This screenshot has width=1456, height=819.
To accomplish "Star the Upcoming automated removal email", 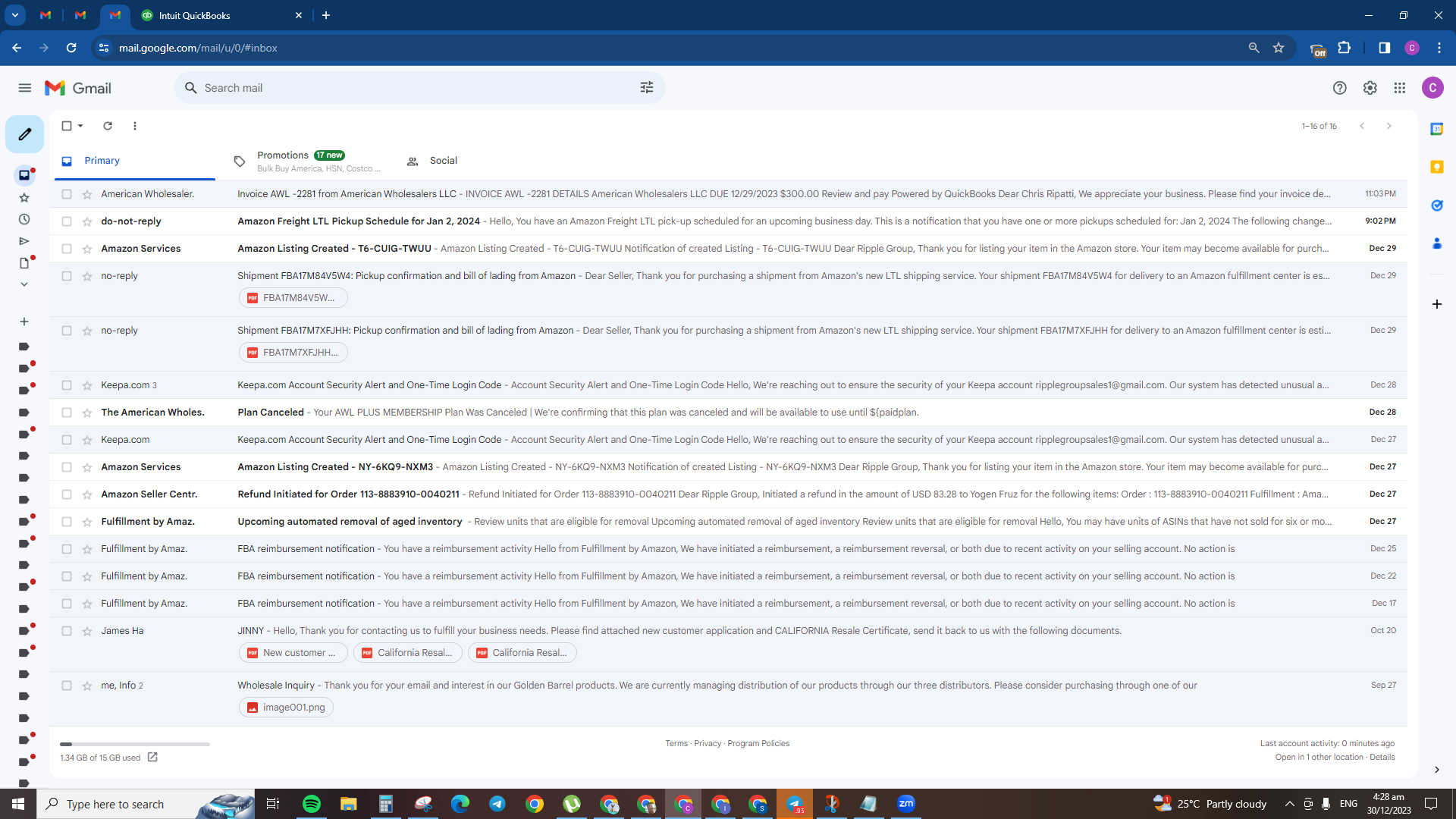I will [87, 522].
